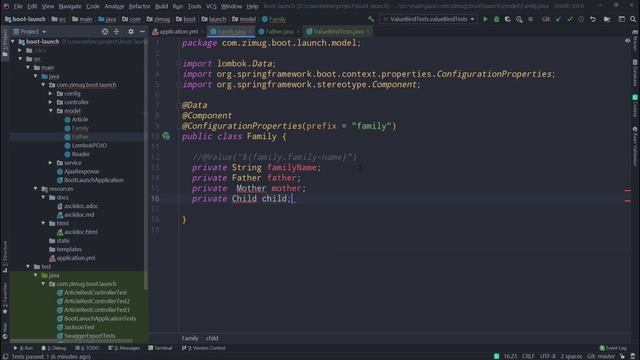Click the 'child' editor breadcrumb at bottom
The image size is (640, 360).
click(212, 338)
